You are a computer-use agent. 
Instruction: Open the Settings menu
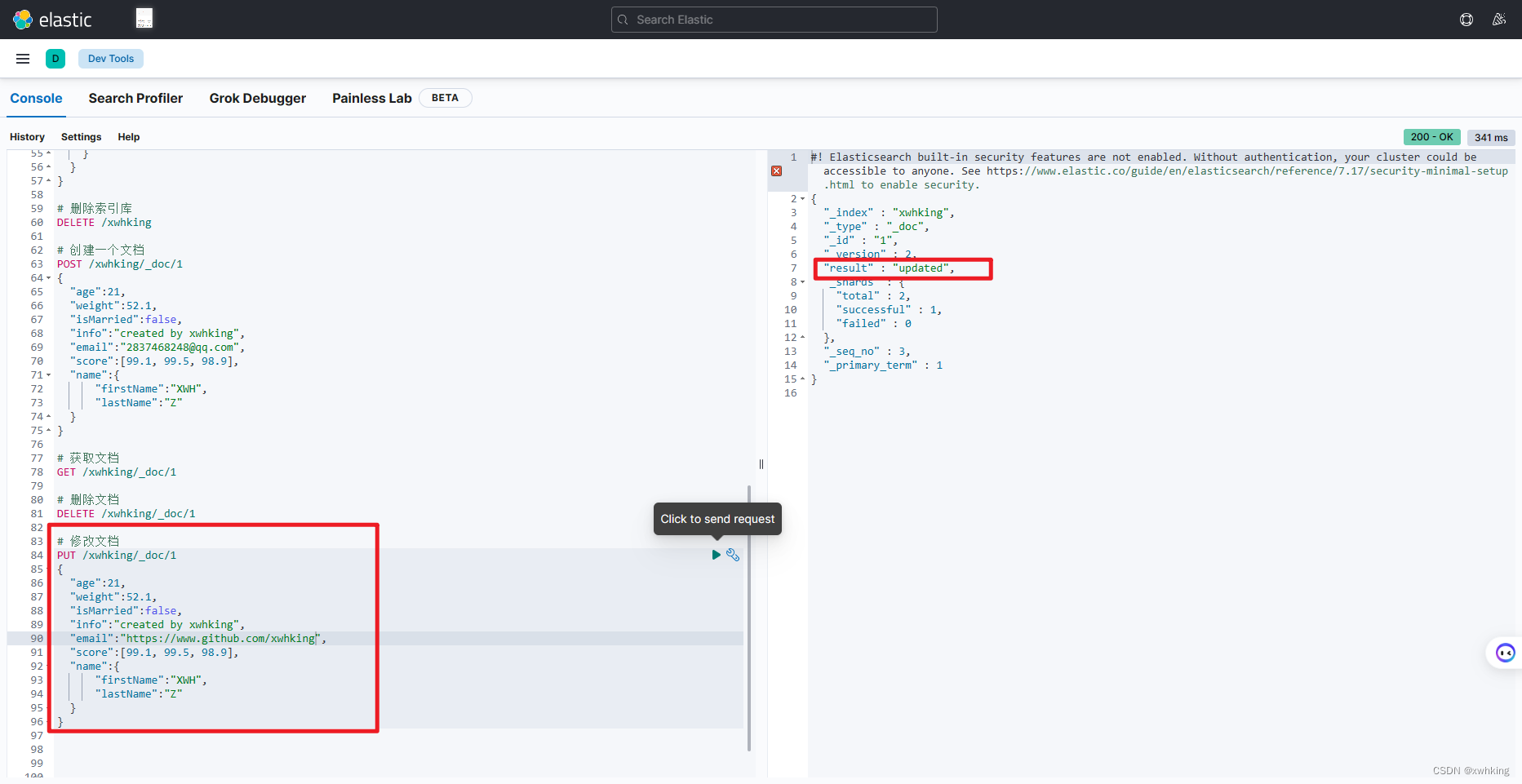click(x=82, y=137)
